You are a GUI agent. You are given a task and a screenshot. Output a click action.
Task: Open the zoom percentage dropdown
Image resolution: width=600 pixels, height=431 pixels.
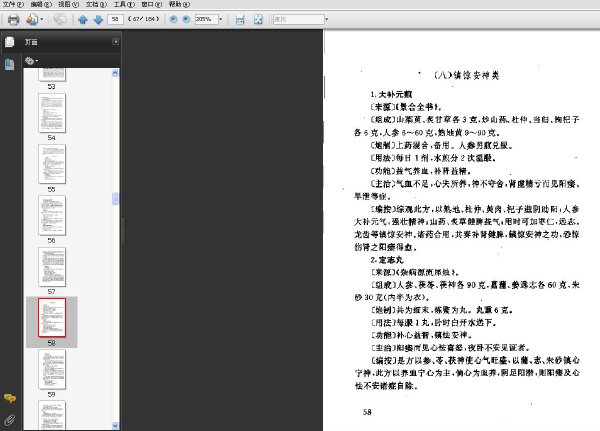click(217, 19)
